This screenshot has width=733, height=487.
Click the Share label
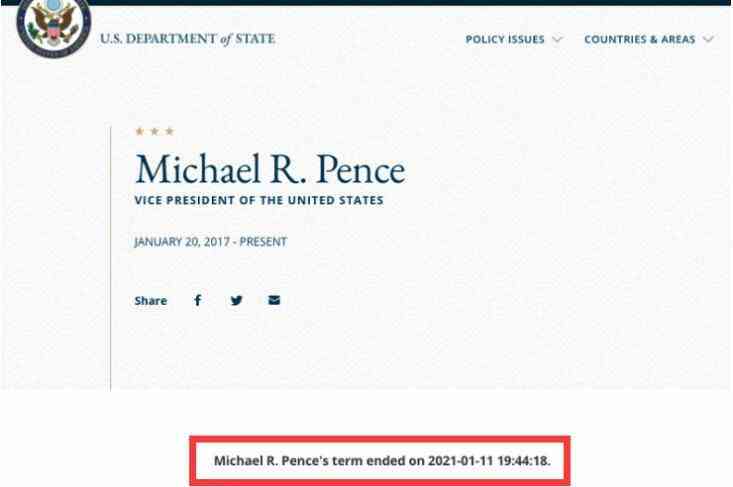pyautogui.click(x=151, y=301)
